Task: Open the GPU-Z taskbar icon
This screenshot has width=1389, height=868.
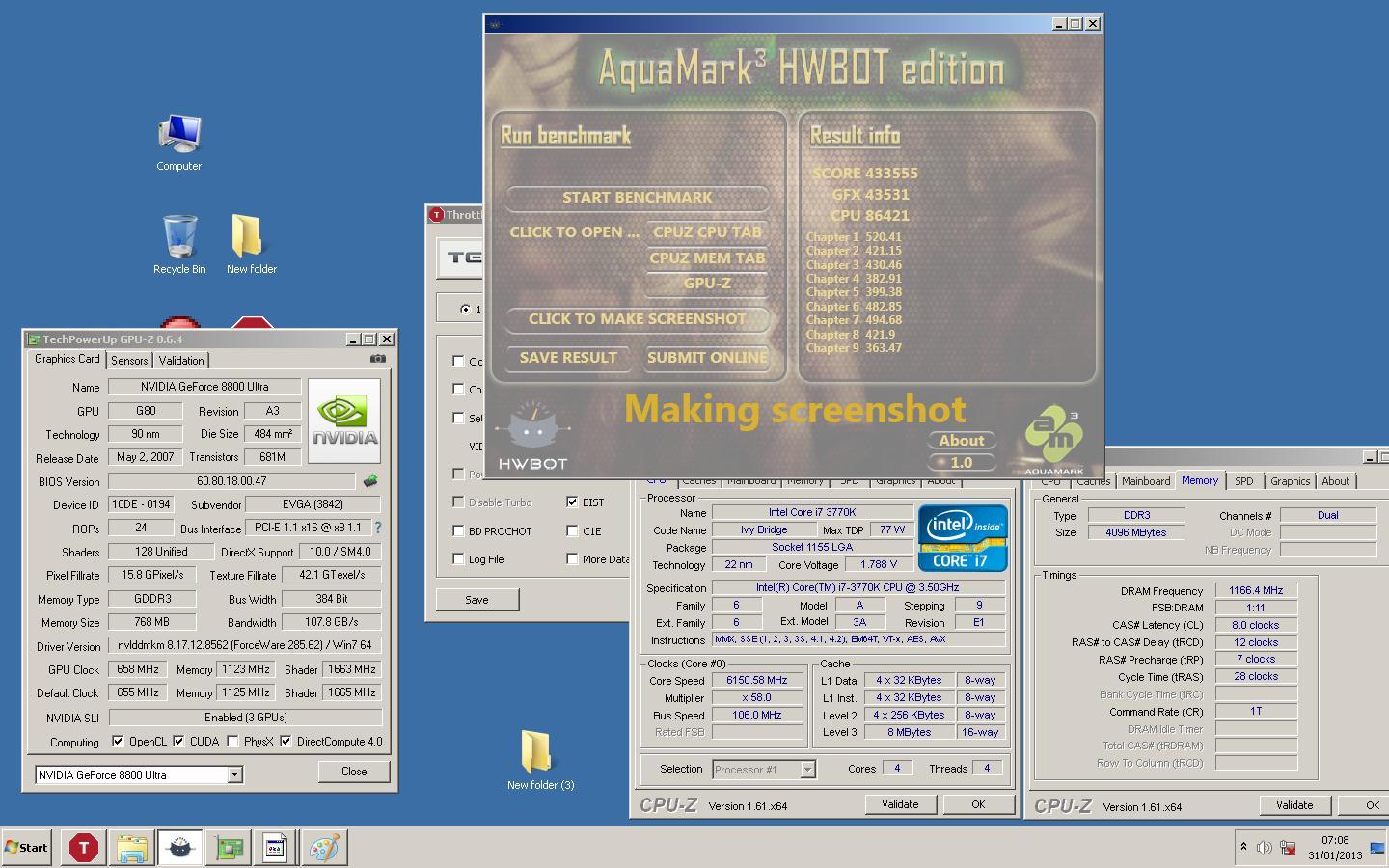Action: tap(229, 848)
